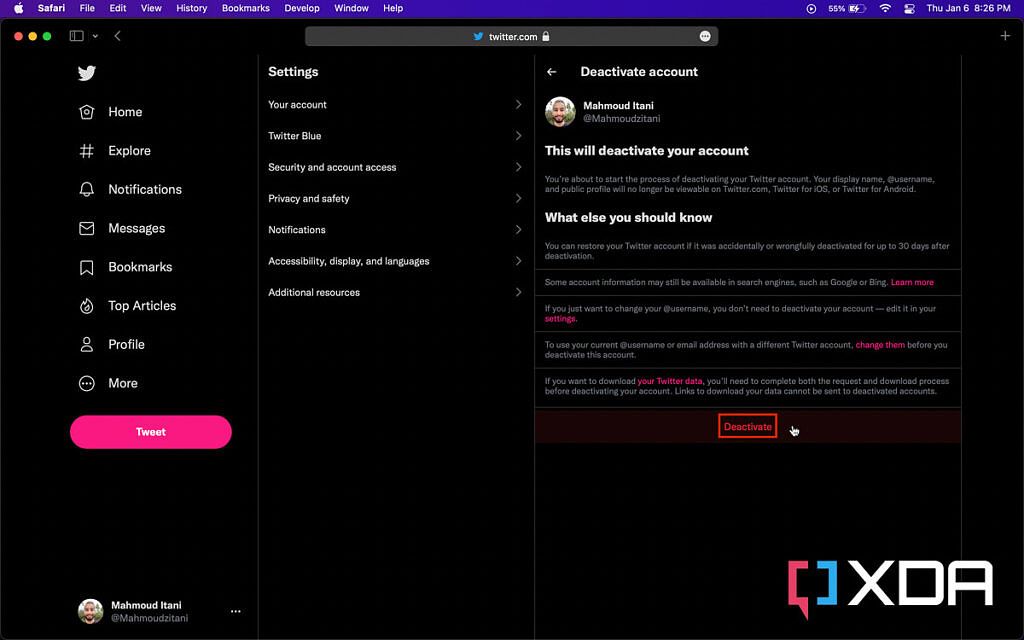Screen dimensions: 1024x640
Task: Click the More ellipsis icon
Action: [x=87, y=383]
